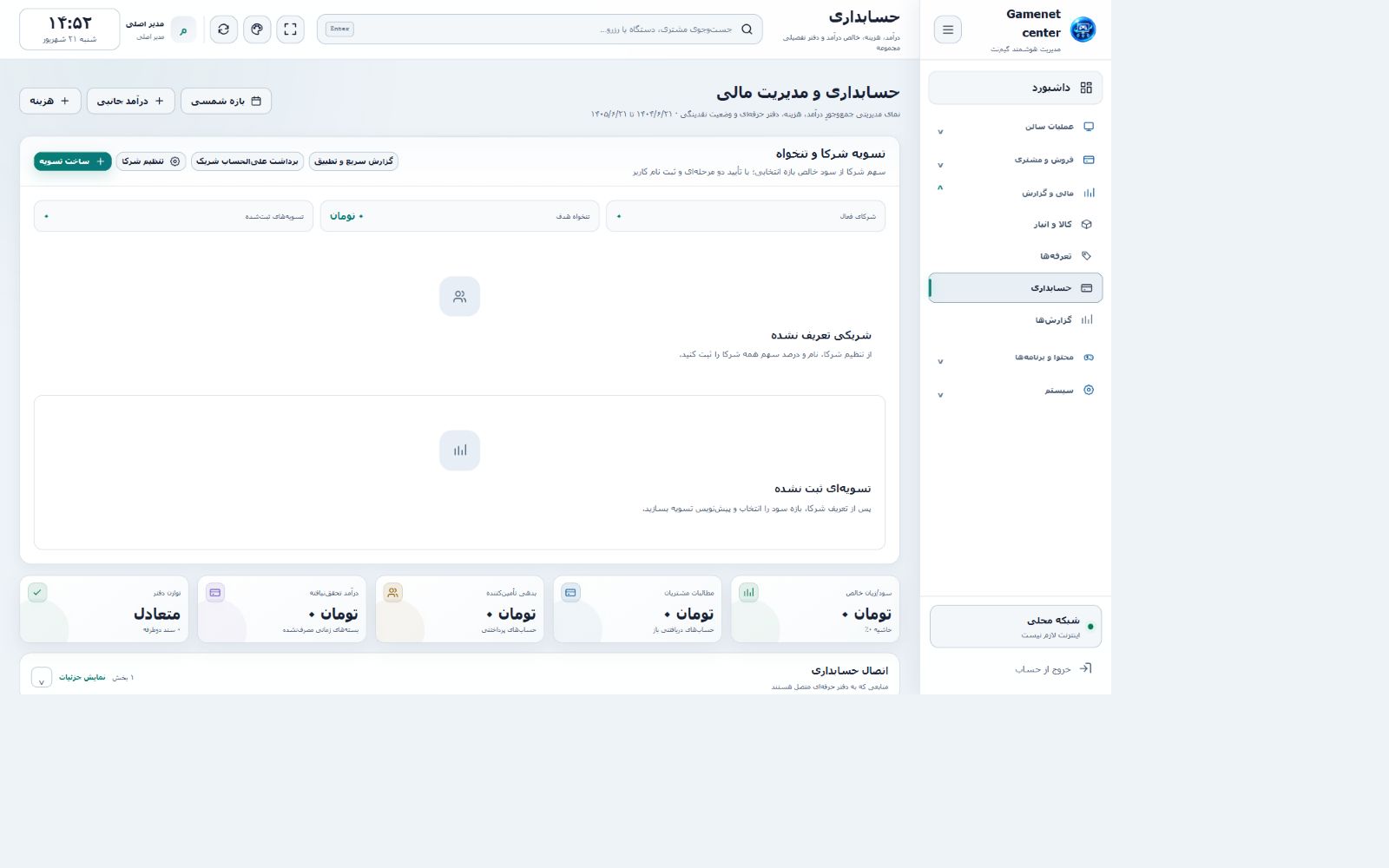Image resolution: width=1389 pixels, height=868 pixels.
Task: Open the داشبورد sidebar item
Action: click(x=1016, y=88)
